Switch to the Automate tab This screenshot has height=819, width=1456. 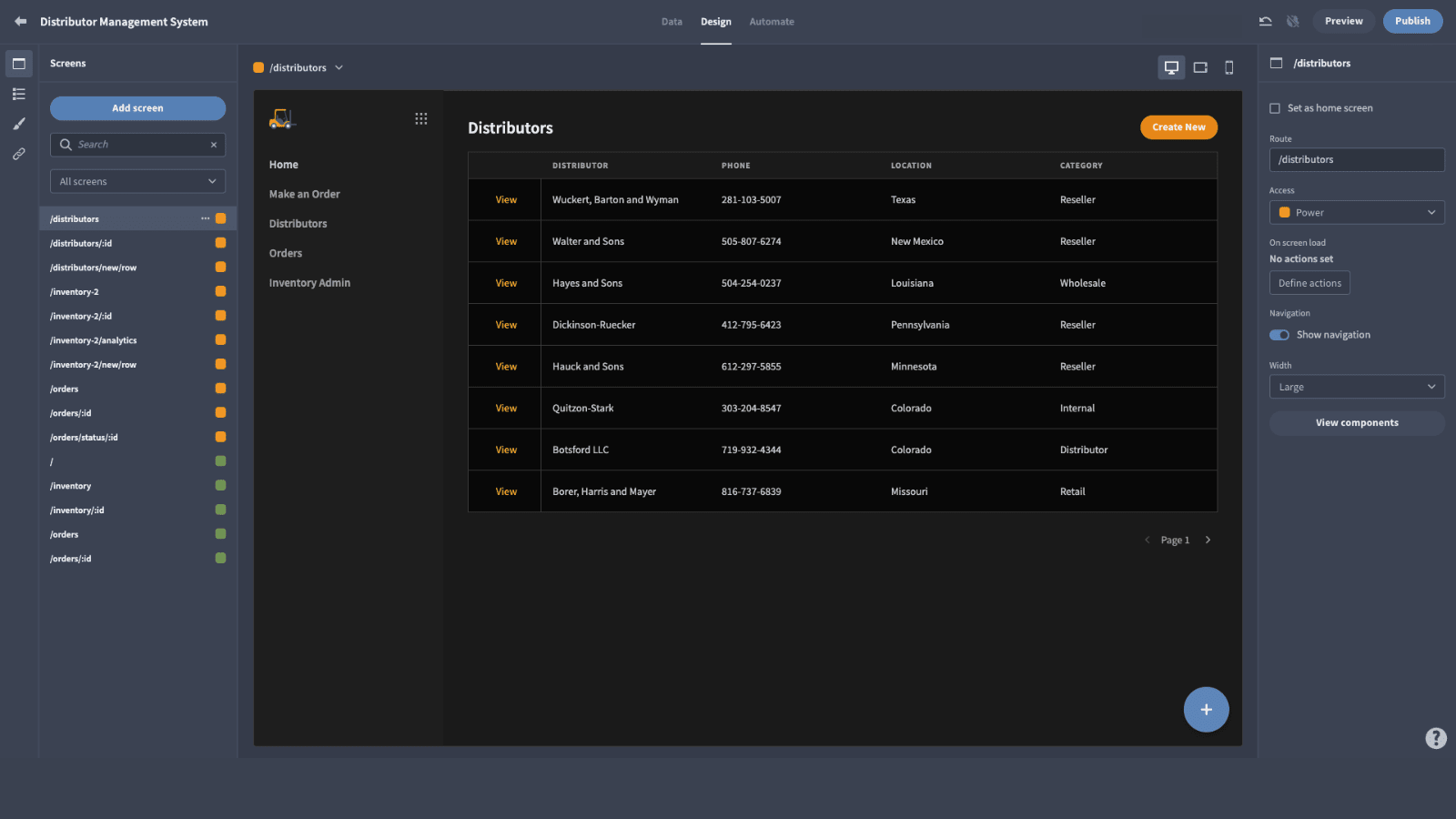[772, 22]
